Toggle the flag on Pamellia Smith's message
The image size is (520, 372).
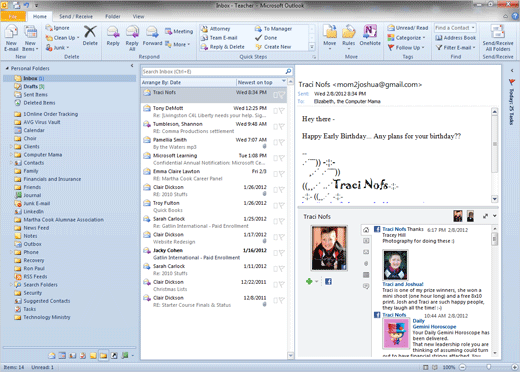[282, 143]
